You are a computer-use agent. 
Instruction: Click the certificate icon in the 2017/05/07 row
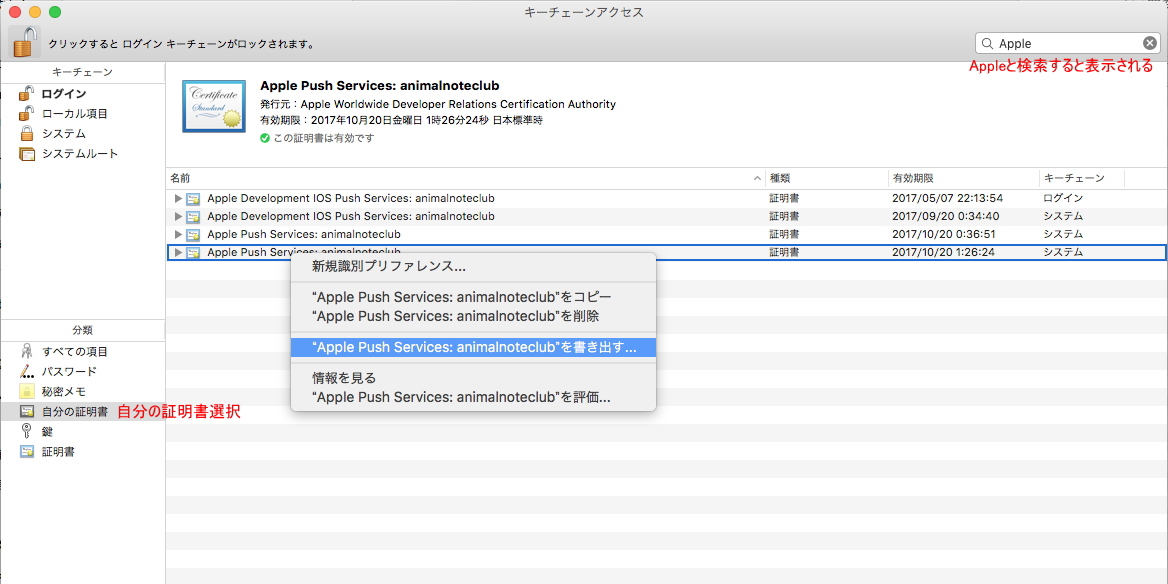[x=193, y=199]
